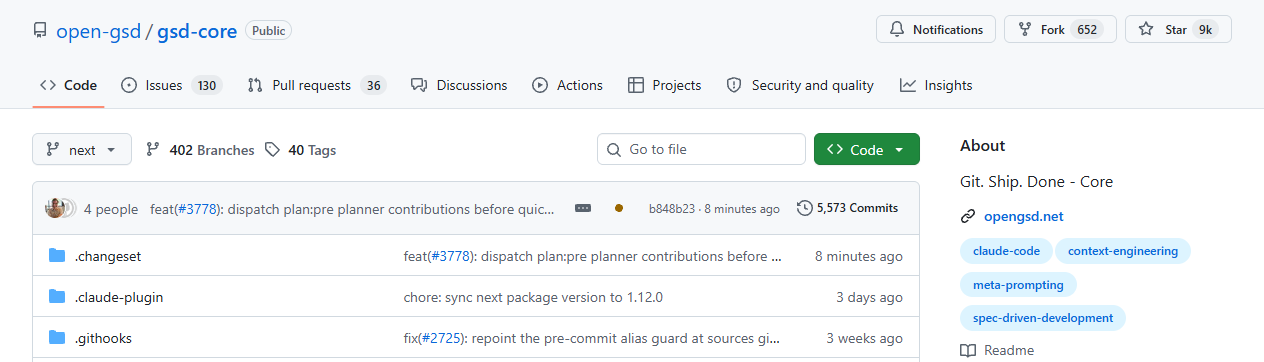
Task: Click the orange commit status dot
Action: tap(619, 208)
